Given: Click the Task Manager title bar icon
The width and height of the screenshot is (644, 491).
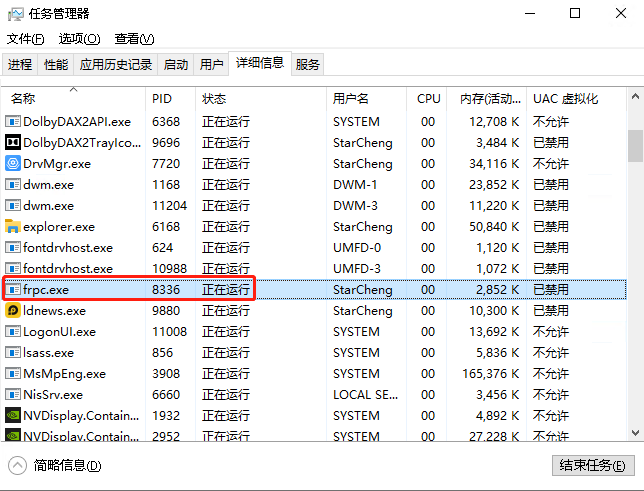Looking at the screenshot, I should coord(16,14).
